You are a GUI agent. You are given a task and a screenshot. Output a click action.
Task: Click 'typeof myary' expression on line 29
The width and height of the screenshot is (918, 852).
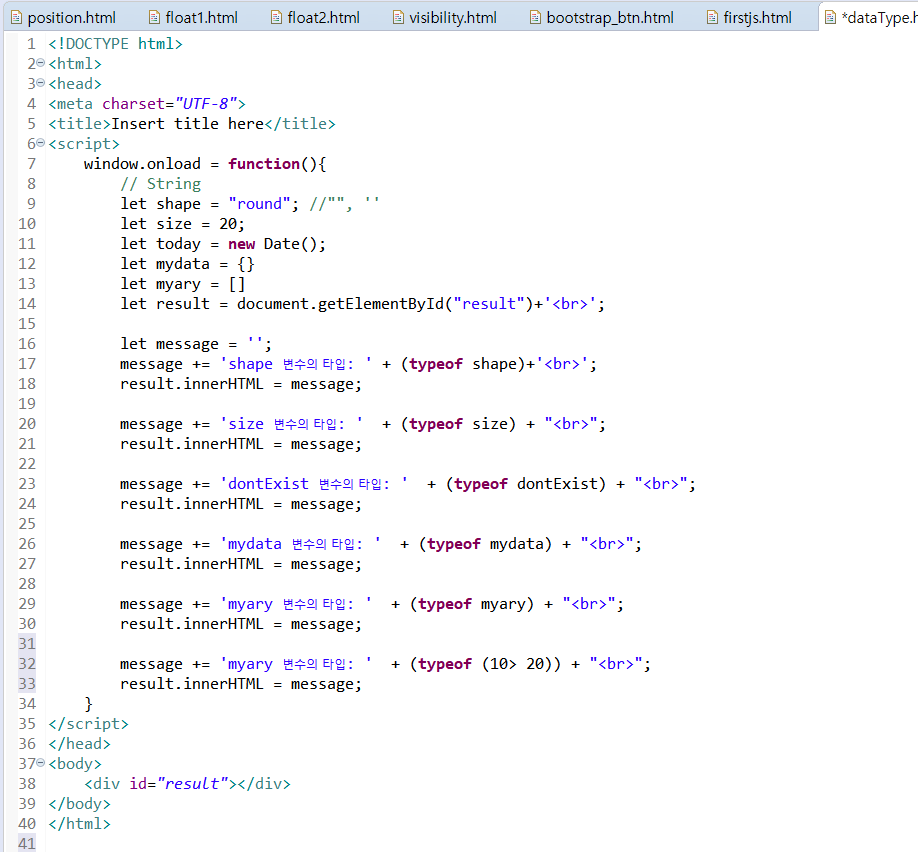472,604
